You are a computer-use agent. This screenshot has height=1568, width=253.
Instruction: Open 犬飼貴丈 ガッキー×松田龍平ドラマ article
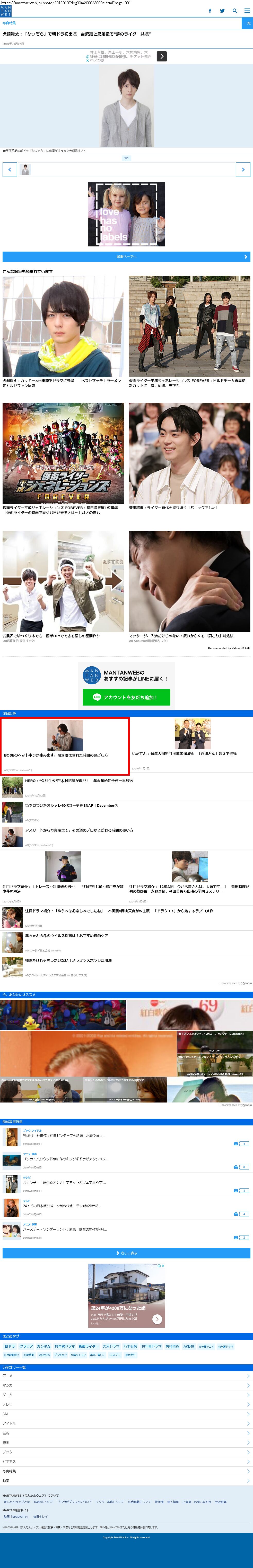point(63,332)
